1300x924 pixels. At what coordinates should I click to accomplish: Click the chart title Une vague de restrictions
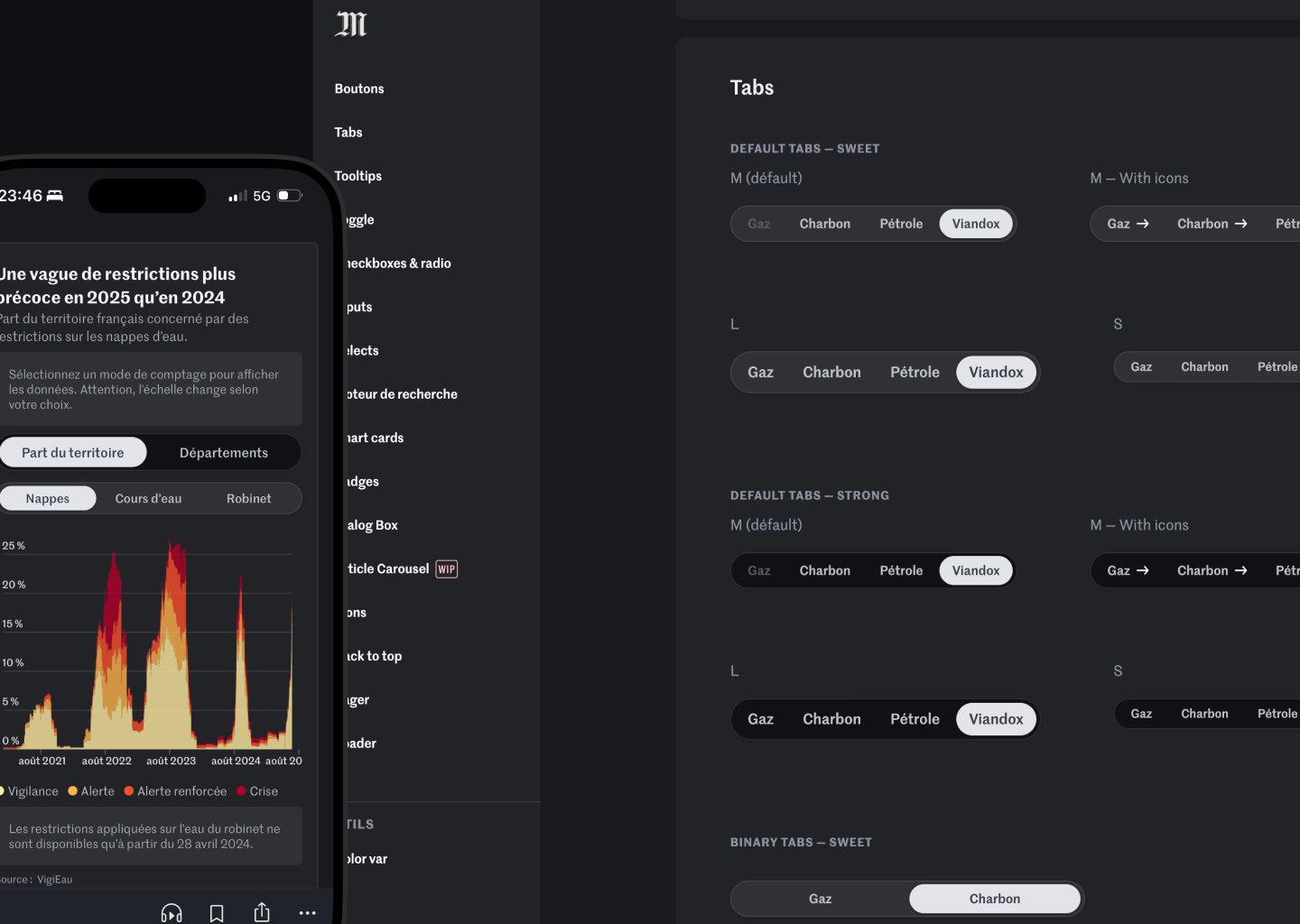click(x=117, y=286)
